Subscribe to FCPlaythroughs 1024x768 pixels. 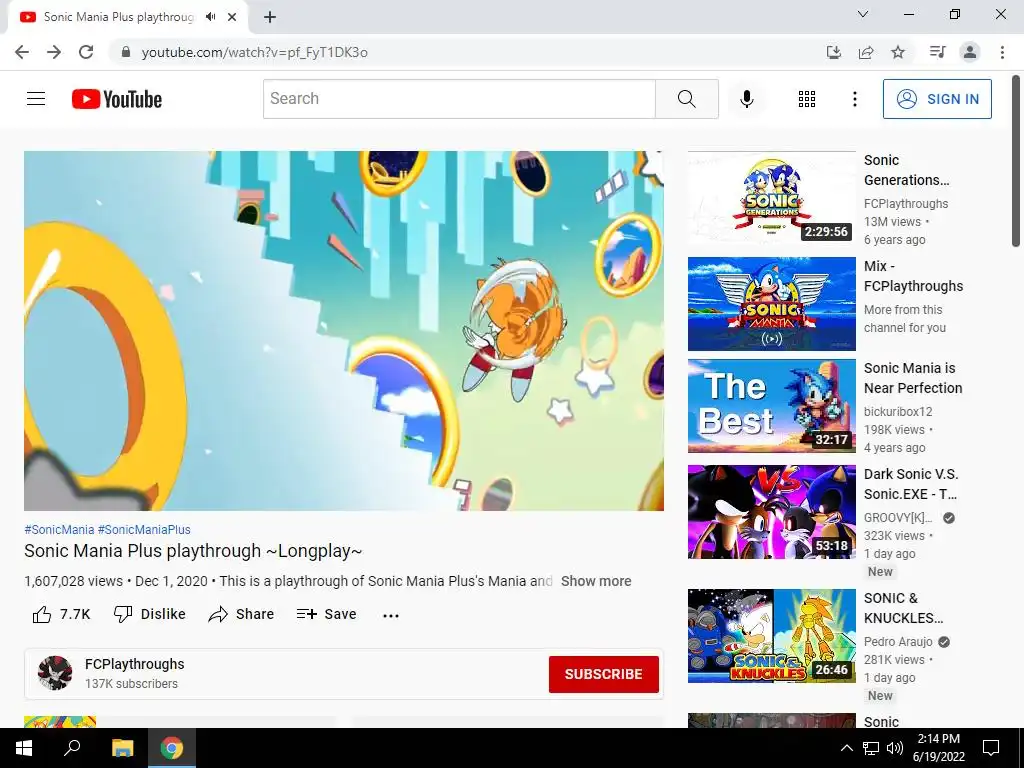click(x=603, y=674)
